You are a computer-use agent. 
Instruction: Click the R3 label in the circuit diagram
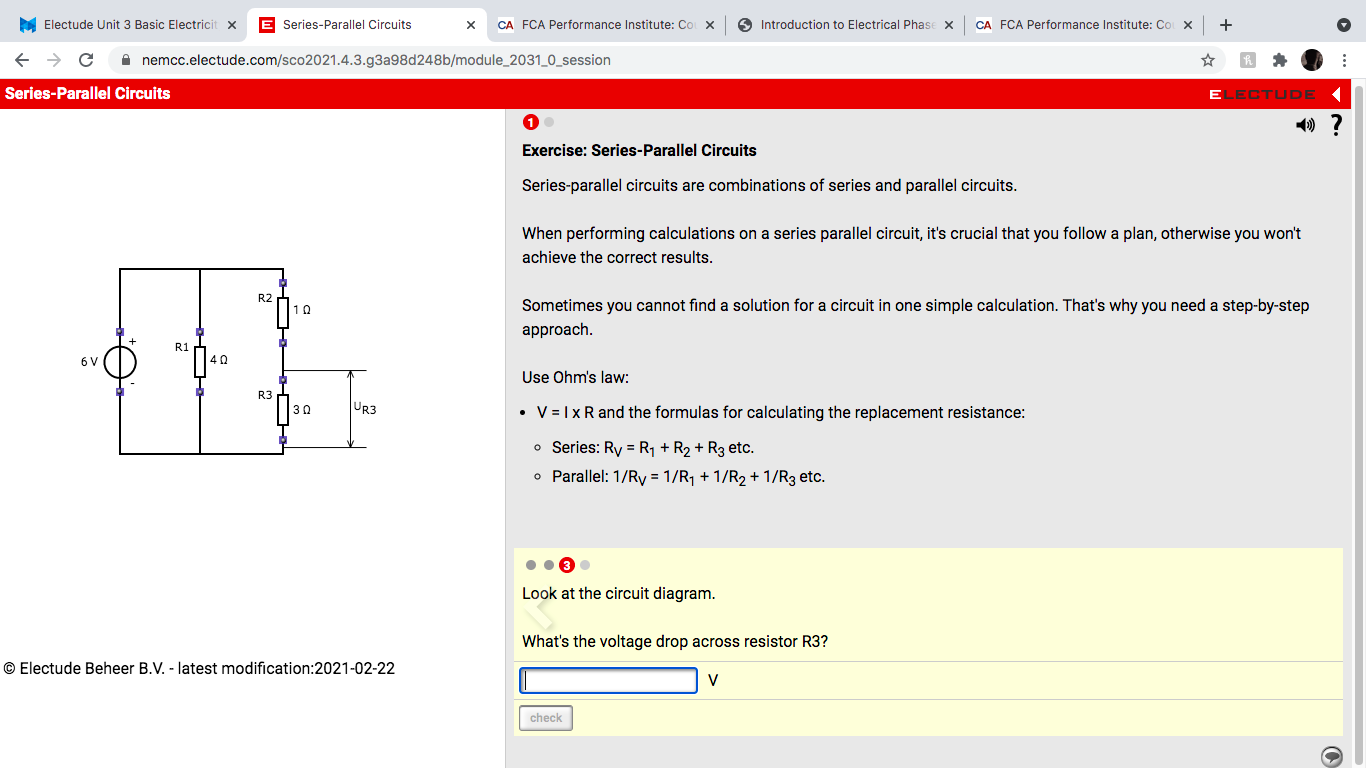[265, 395]
